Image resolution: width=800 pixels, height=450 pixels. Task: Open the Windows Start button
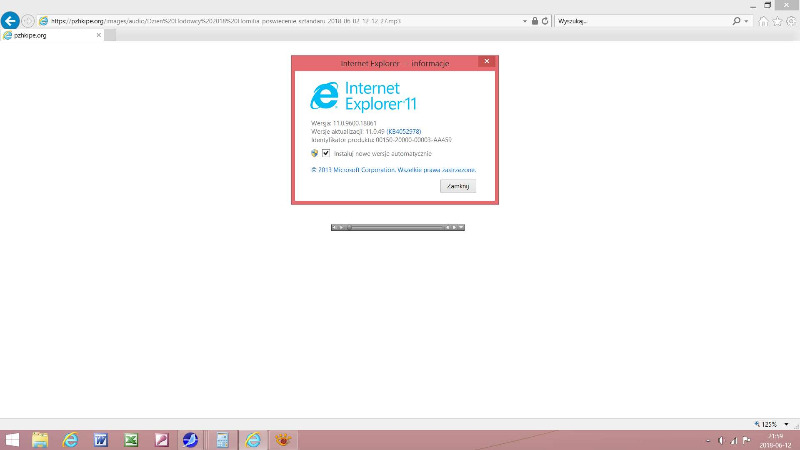pos(11,440)
